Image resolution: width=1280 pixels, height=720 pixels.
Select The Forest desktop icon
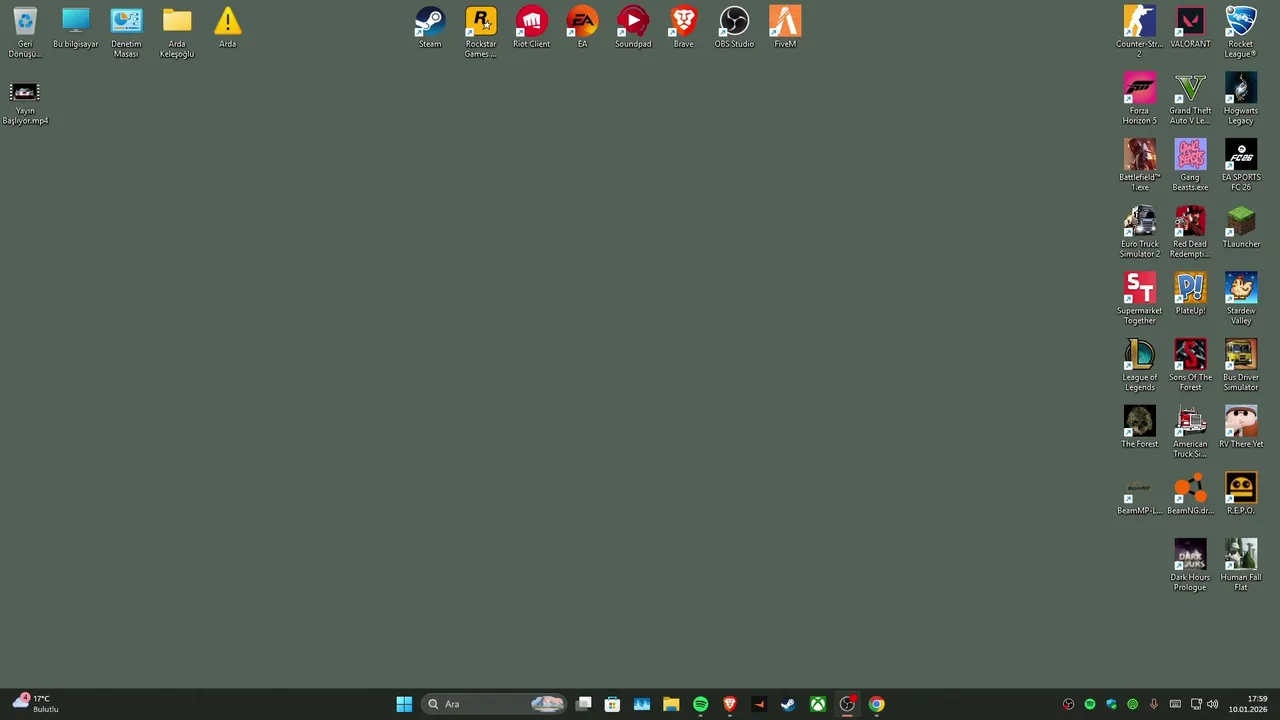tap(1139, 427)
